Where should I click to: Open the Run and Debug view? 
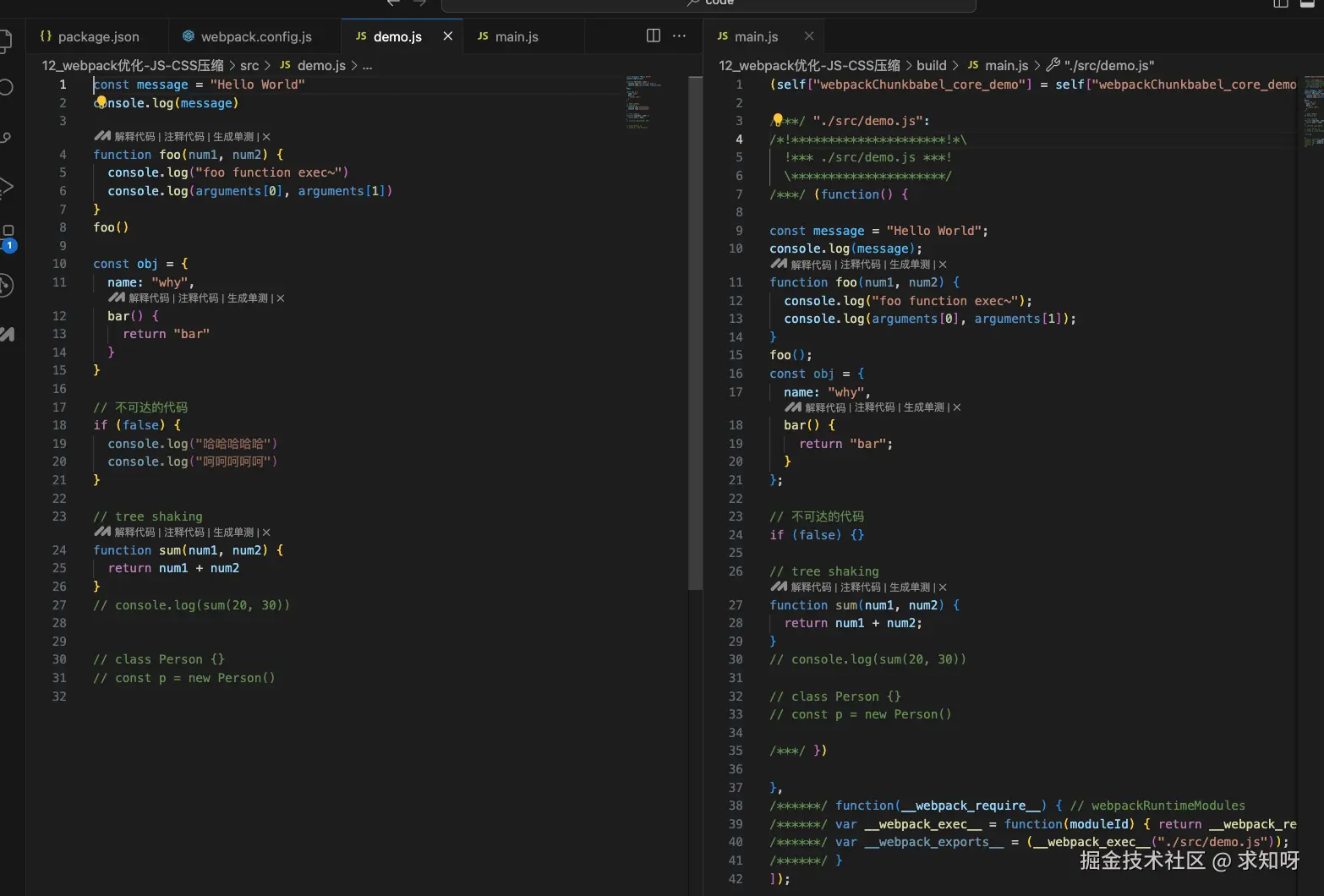(6, 187)
